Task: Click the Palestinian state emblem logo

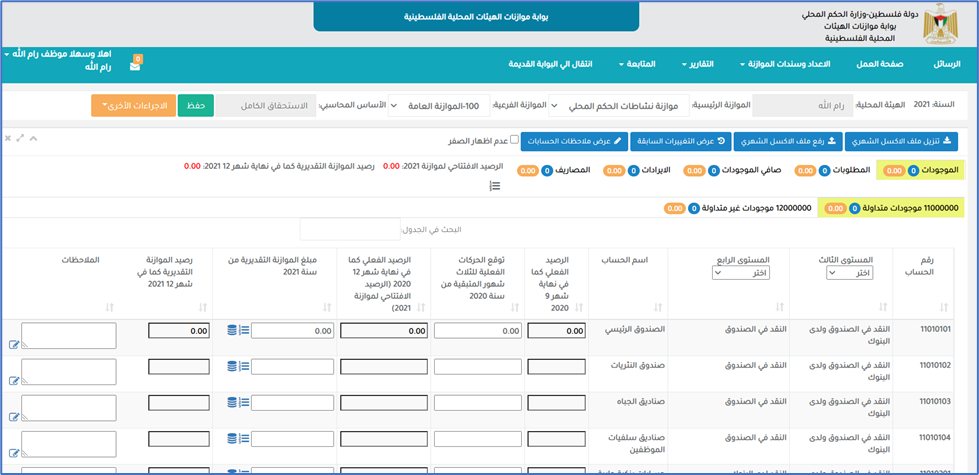Action: pyautogui.click(x=939, y=24)
